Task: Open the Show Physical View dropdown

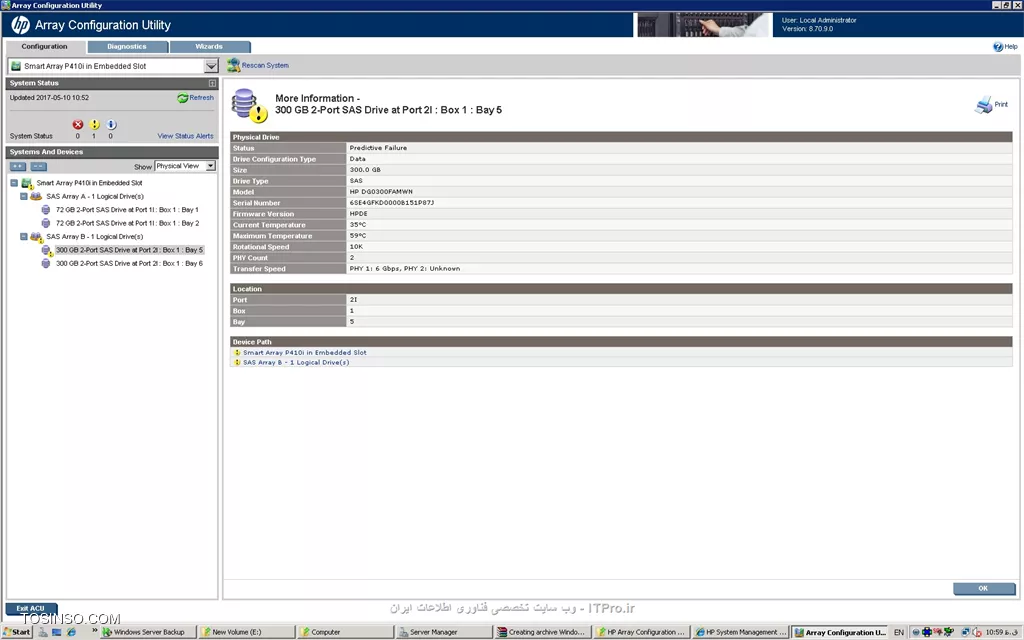Action: point(185,167)
